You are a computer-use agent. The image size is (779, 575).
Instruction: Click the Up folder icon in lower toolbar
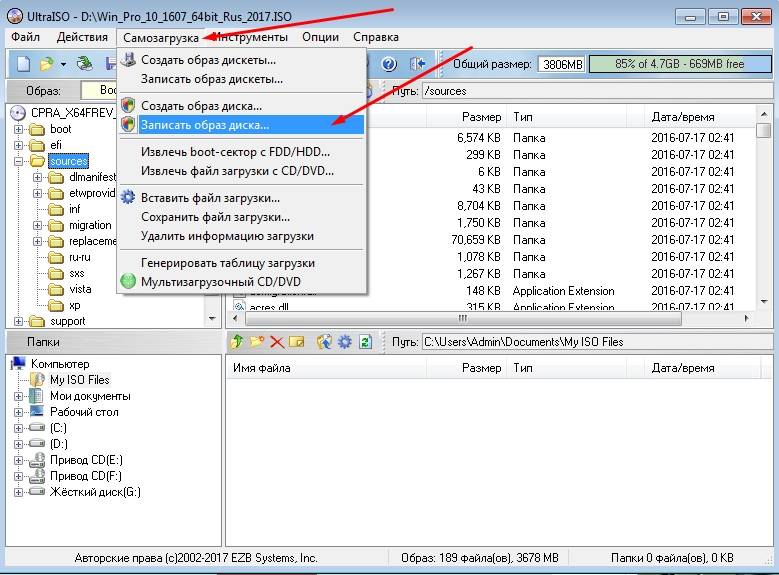237,341
